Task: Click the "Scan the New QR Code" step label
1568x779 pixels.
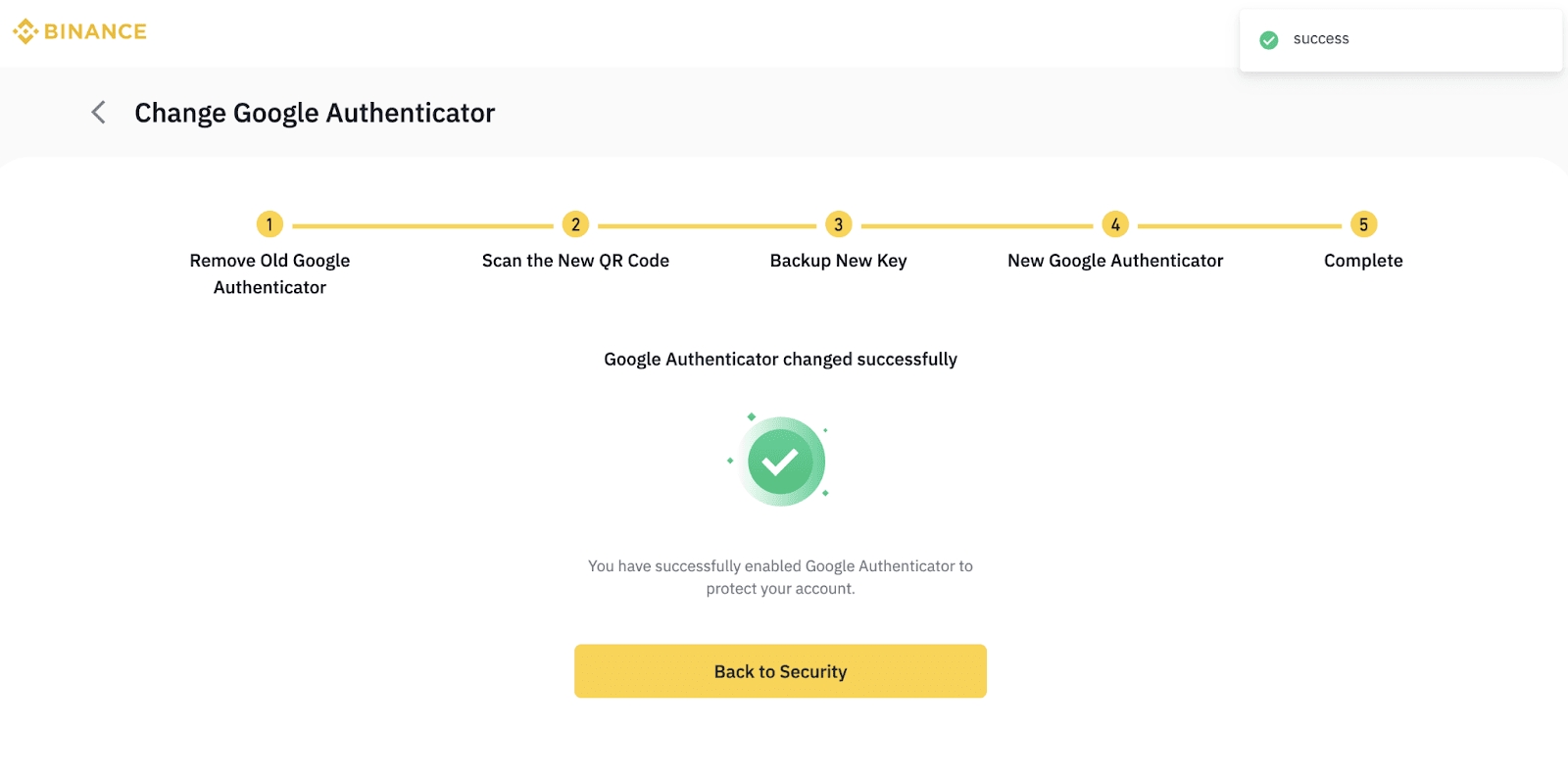Action: (575, 261)
